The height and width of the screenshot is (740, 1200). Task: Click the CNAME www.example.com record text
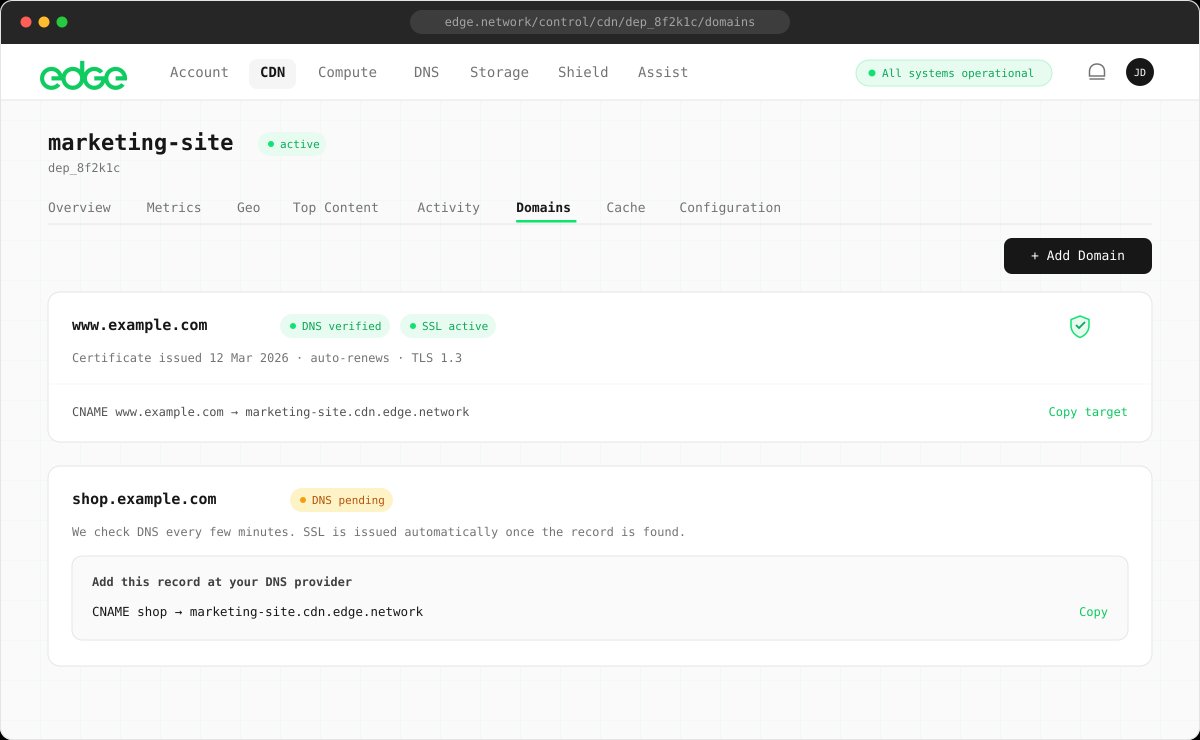point(271,412)
